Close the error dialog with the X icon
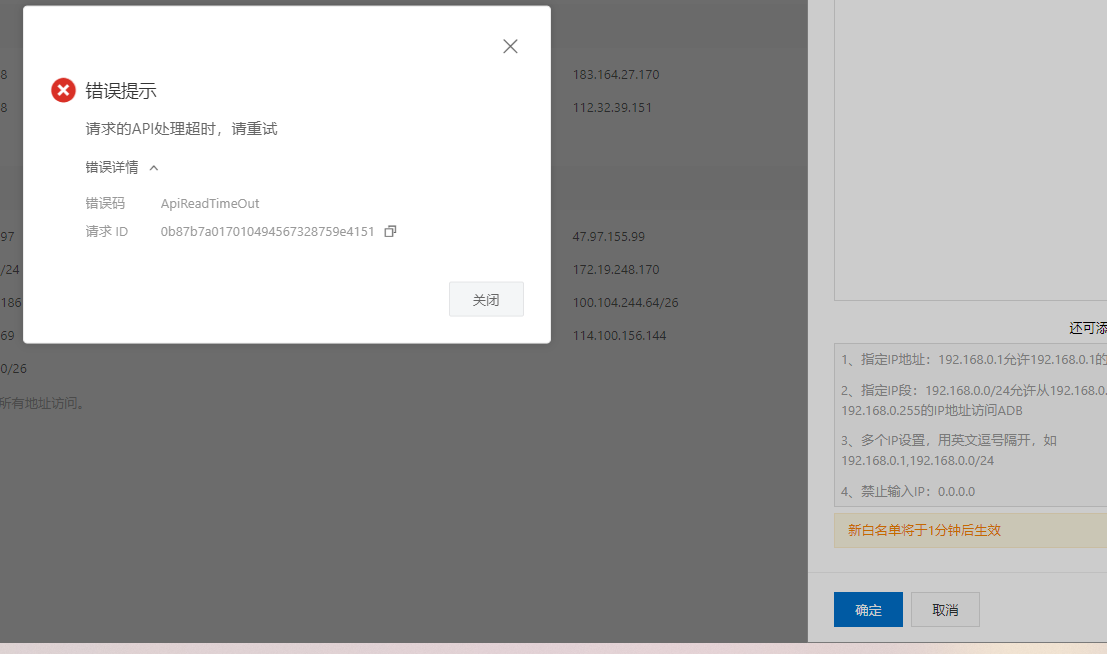The height and width of the screenshot is (654, 1107). pyautogui.click(x=510, y=47)
